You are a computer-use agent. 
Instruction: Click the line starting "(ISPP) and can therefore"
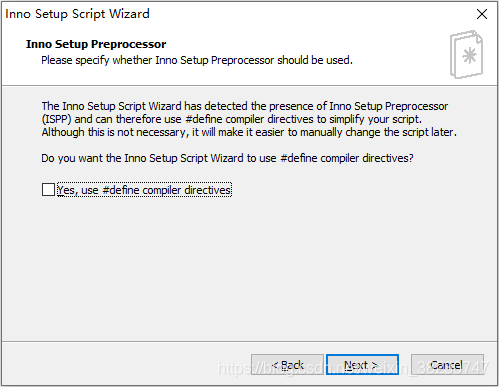(x=232, y=119)
